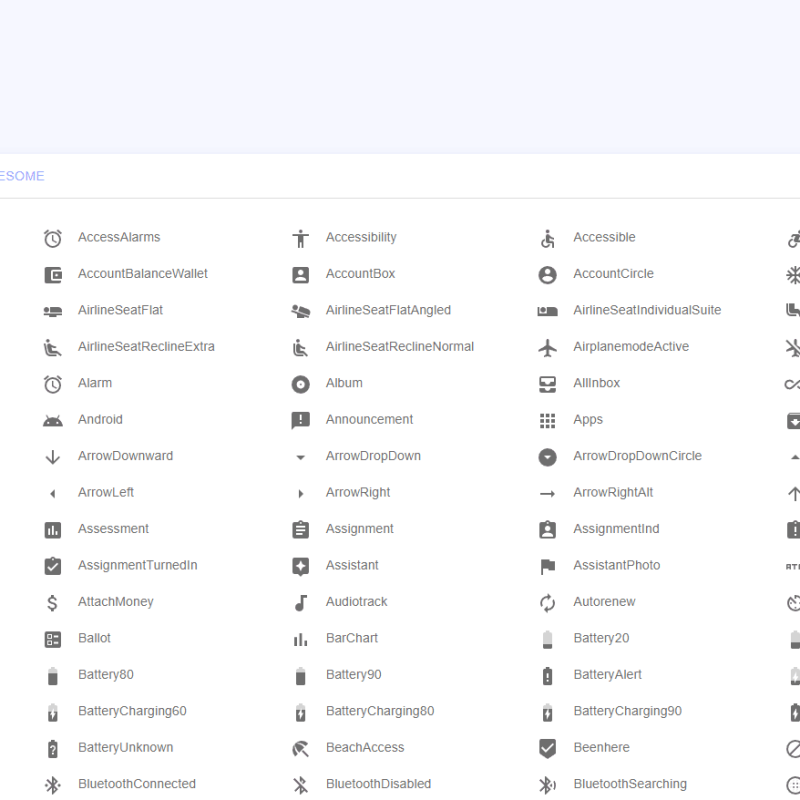Select the Accessibility person icon

coord(300,238)
